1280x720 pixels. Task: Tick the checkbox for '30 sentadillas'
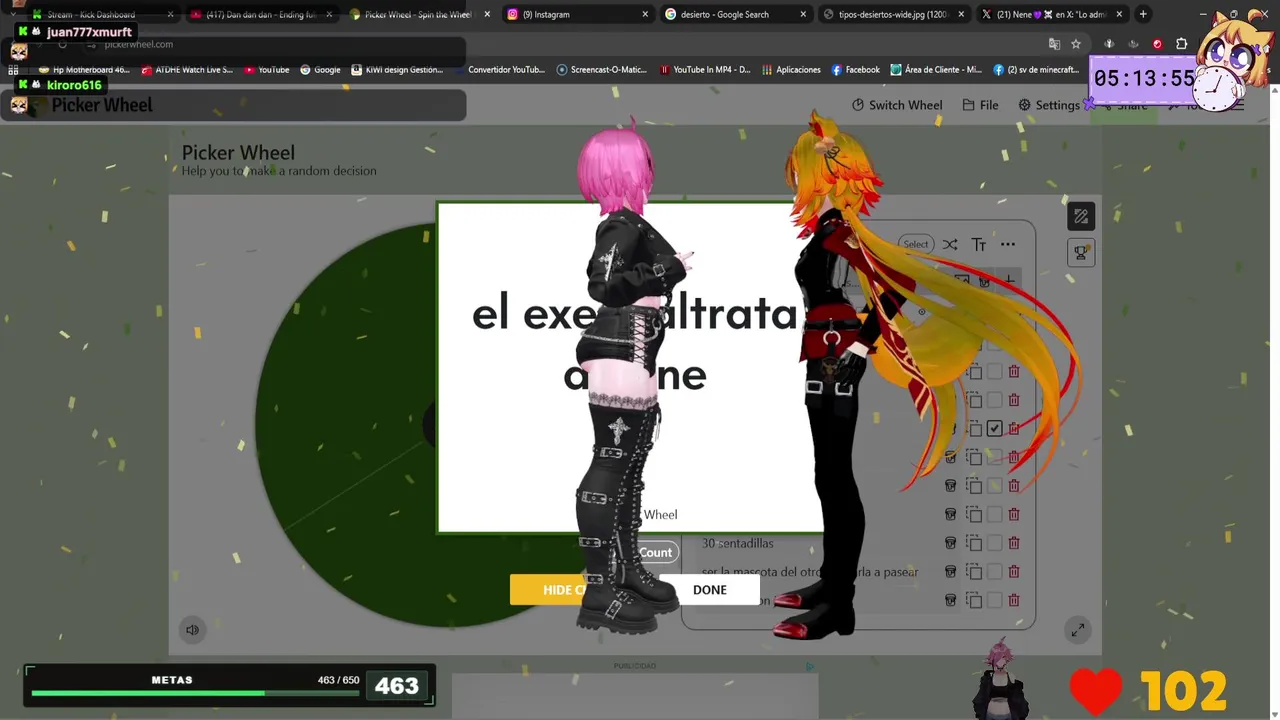994,543
